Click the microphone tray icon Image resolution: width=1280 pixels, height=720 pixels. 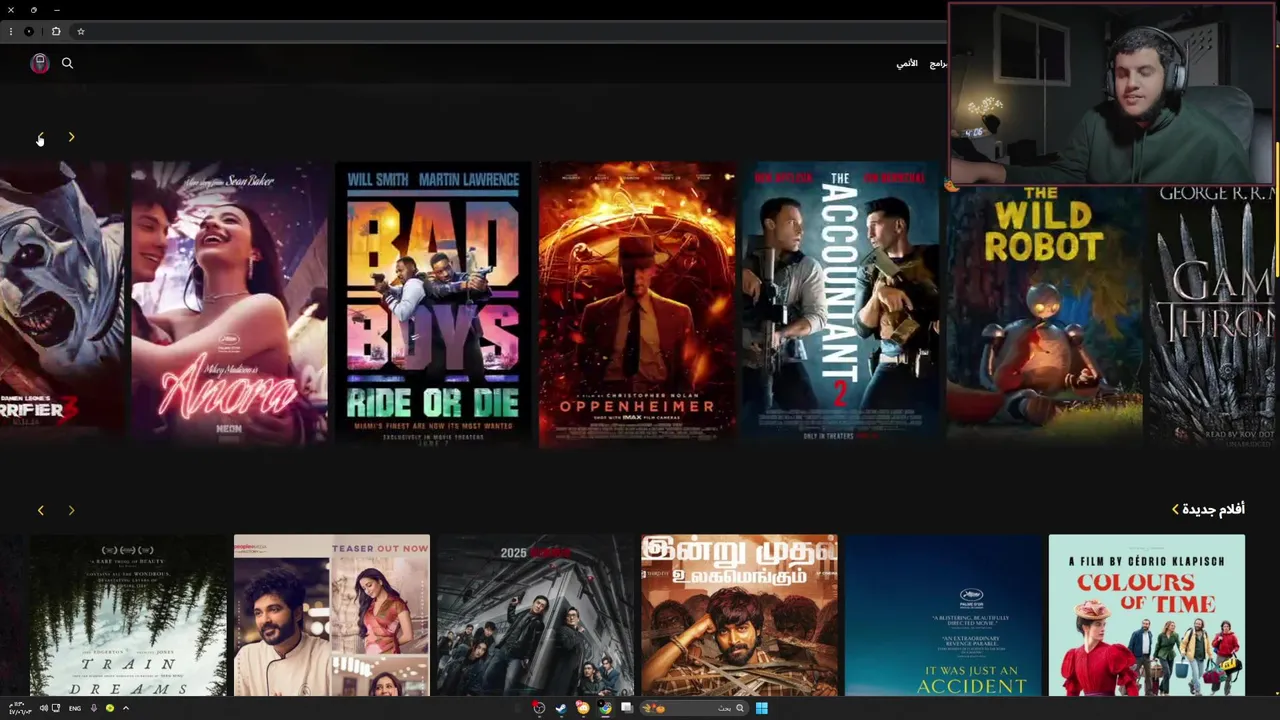coord(94,708)
